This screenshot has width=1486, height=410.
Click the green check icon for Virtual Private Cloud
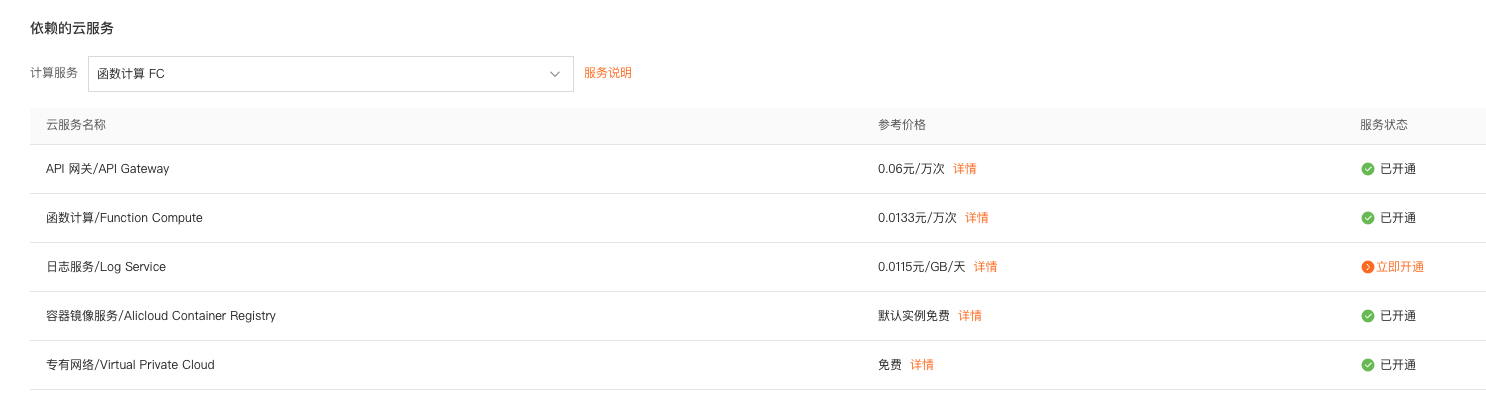point(1367,365)
